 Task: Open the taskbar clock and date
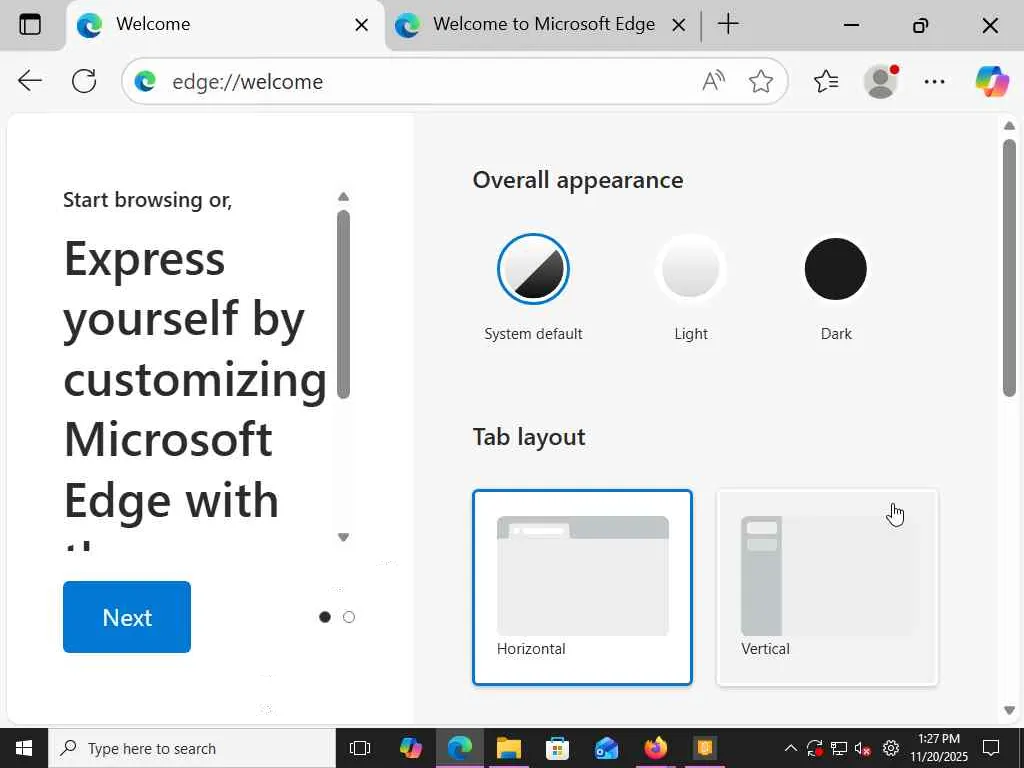(939, 748)
